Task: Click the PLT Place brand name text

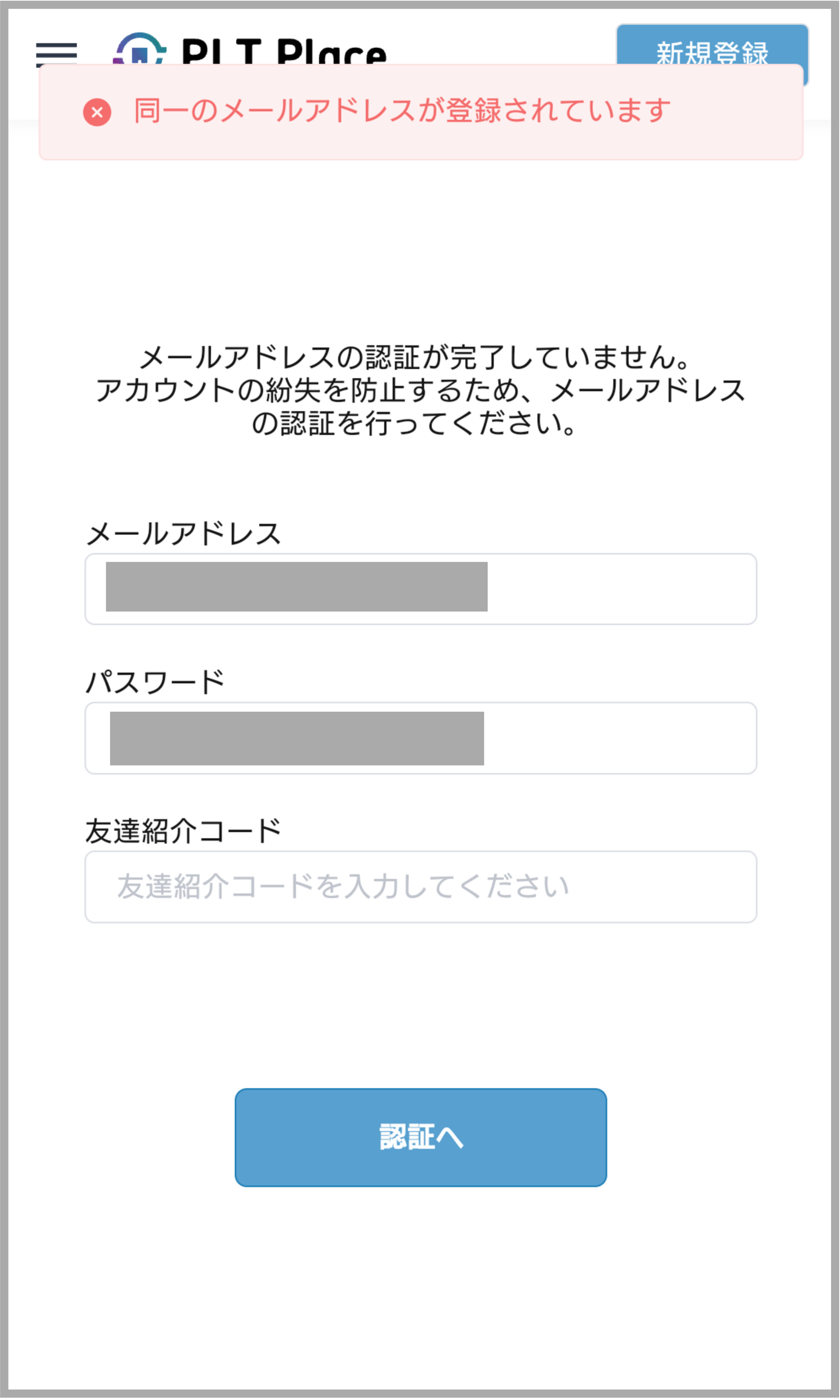Action: (284, 52)
